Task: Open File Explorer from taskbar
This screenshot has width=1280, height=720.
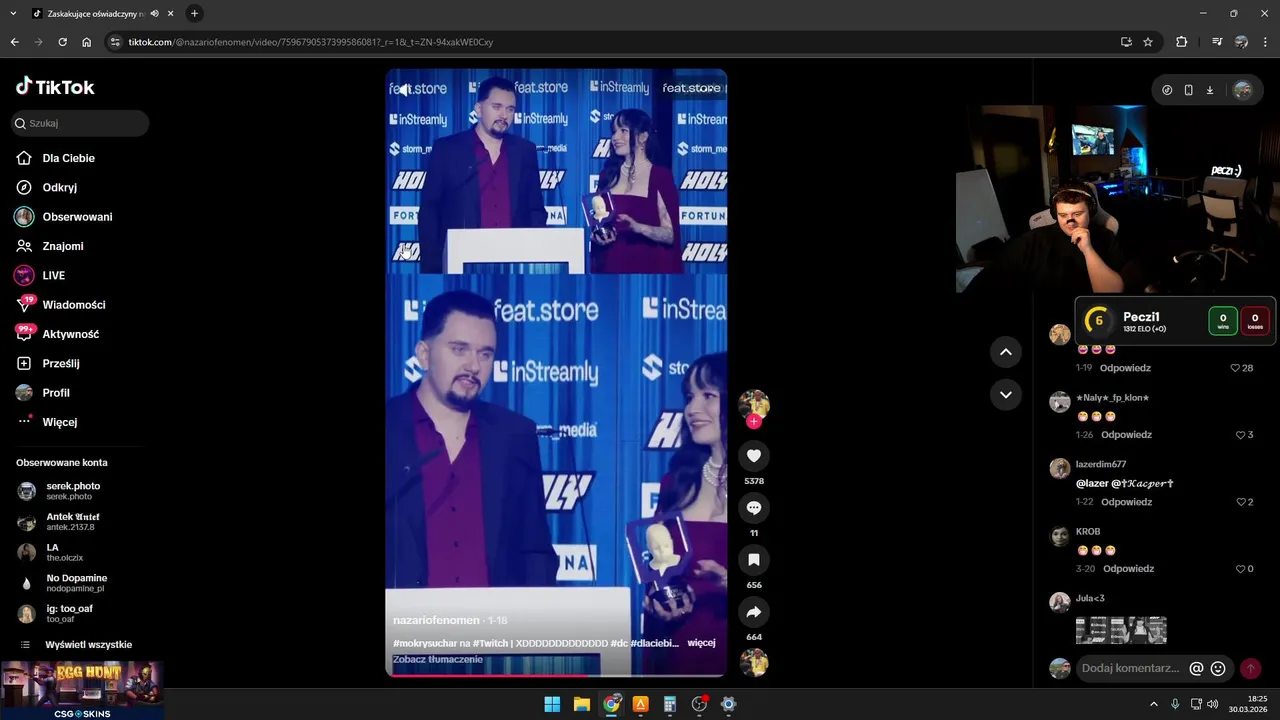Action: tap(581, 704)
